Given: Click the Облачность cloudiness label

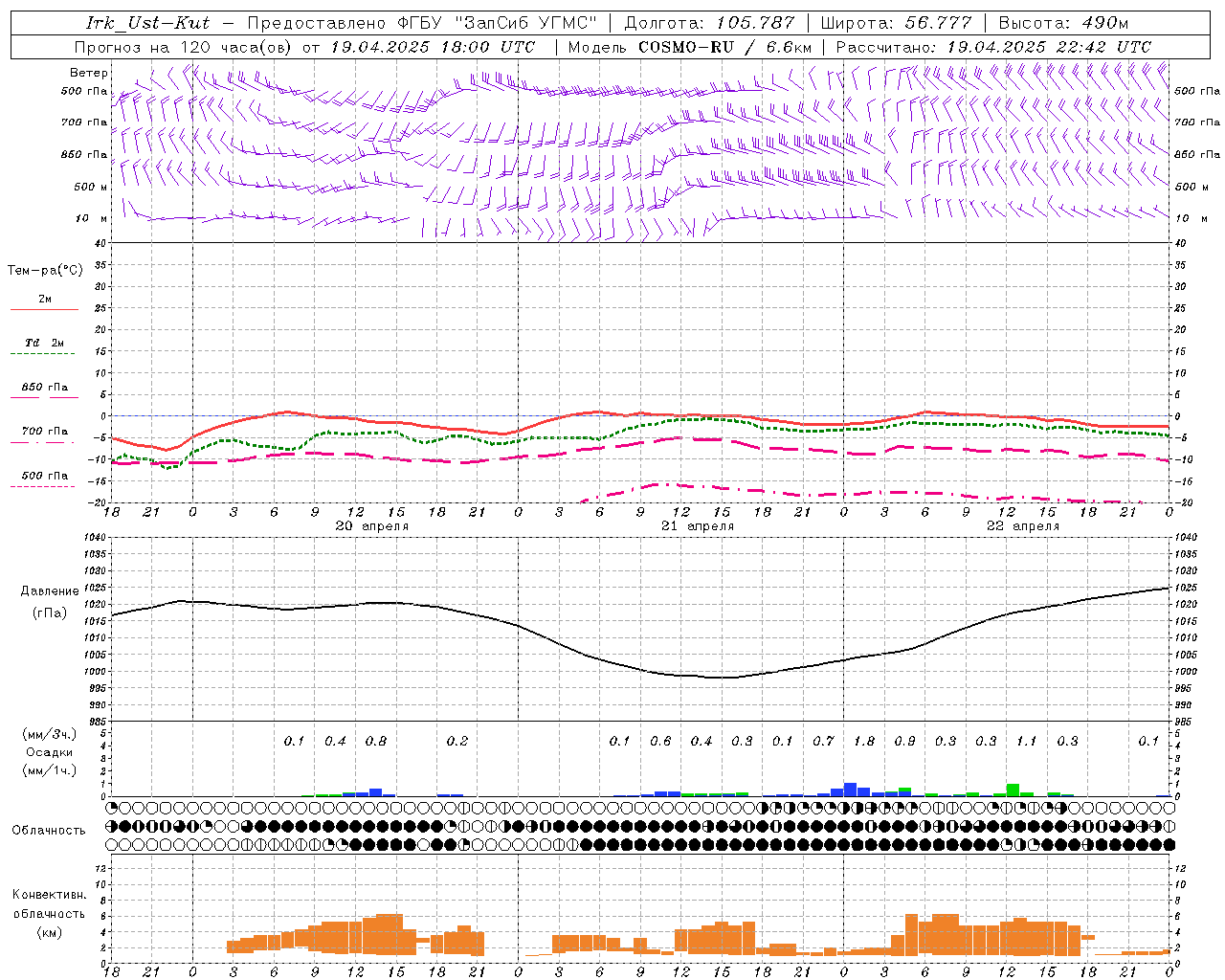Looking at the screenshot, I should coord(49,830).
